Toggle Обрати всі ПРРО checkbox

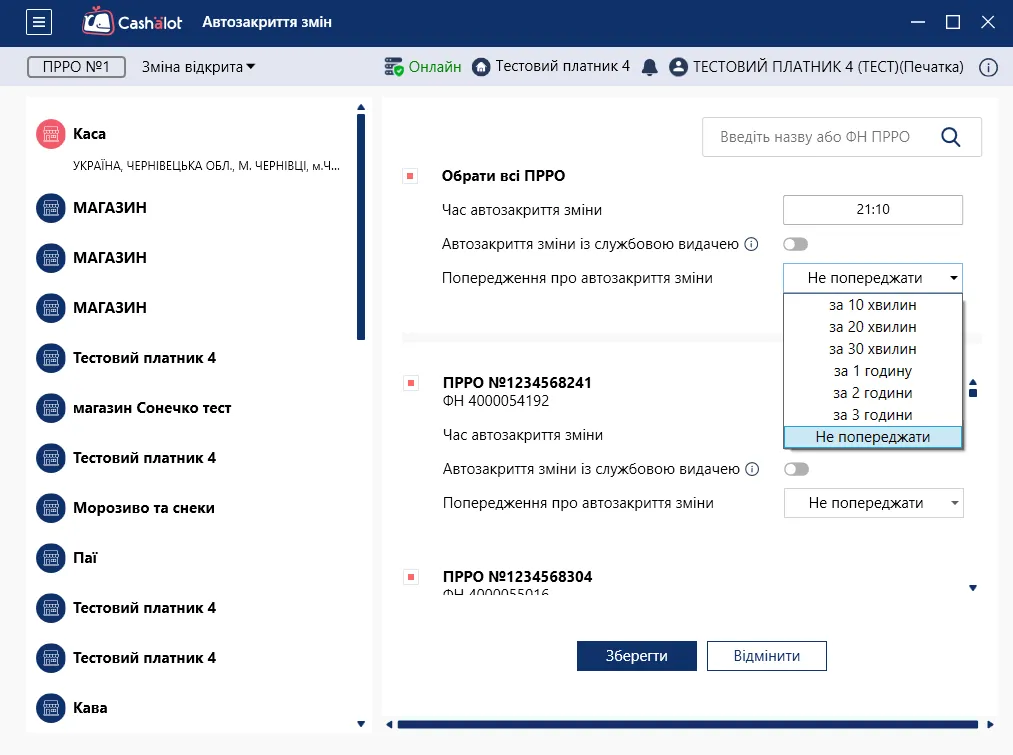coord(410,176)
